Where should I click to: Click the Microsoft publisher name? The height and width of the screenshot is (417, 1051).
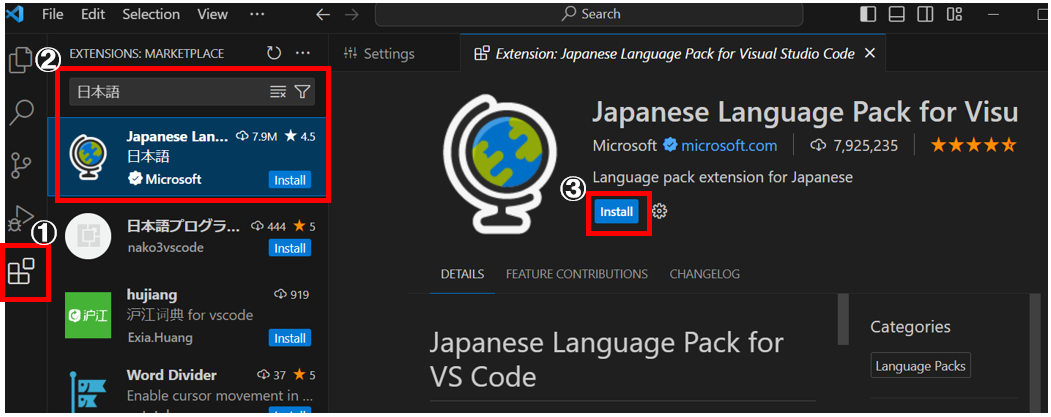pos(625,145)
